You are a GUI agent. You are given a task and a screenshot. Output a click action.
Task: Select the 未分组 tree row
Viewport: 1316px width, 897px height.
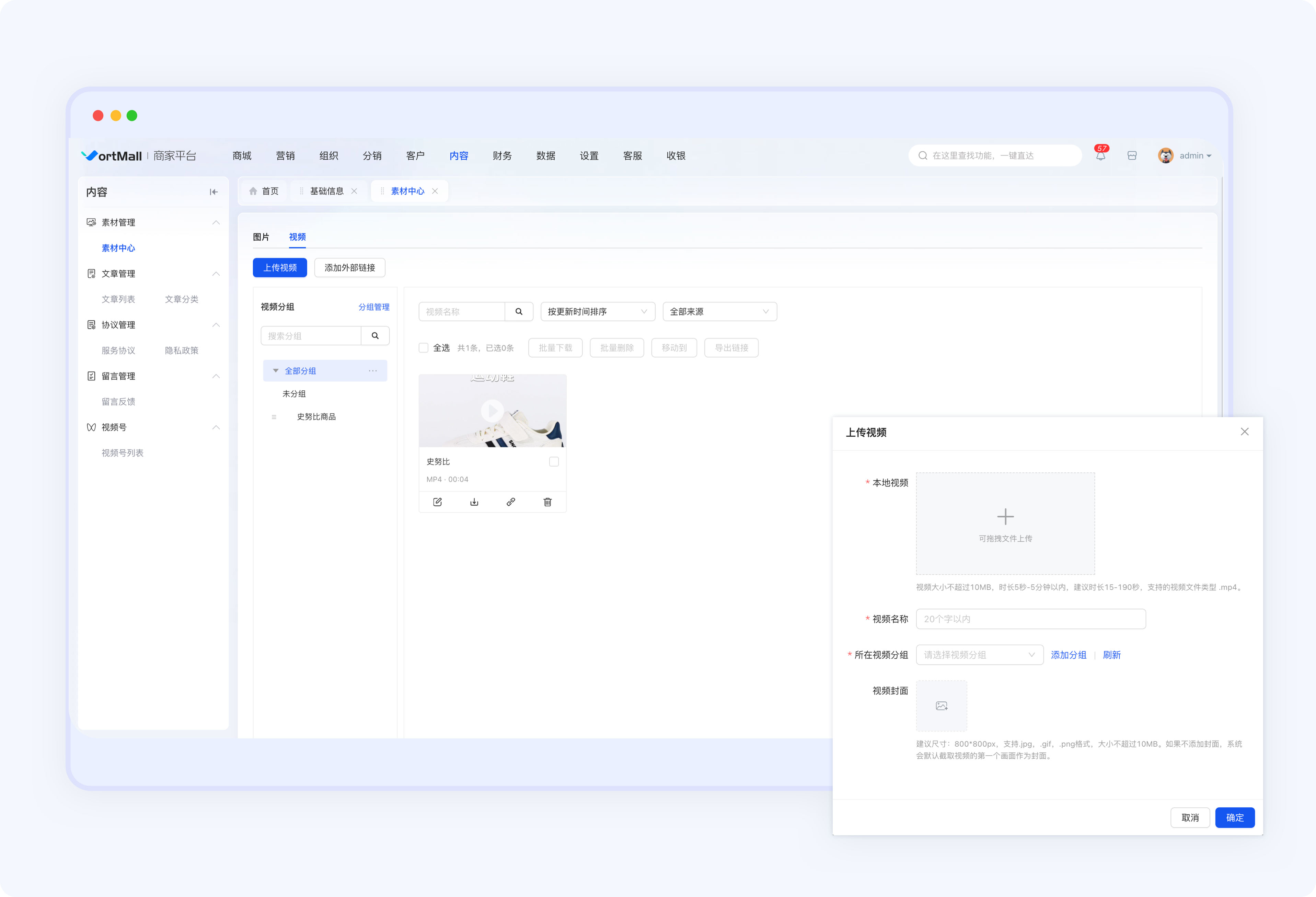point(325,393)
